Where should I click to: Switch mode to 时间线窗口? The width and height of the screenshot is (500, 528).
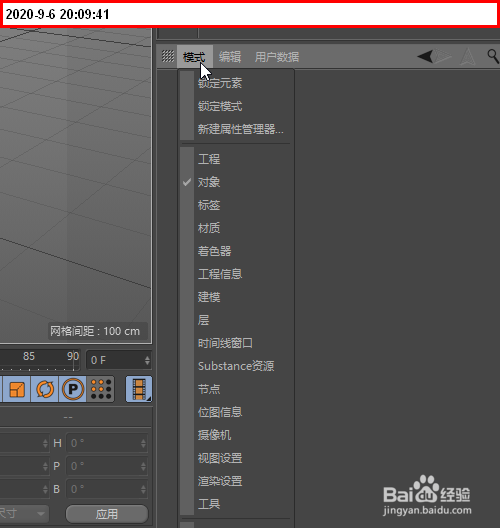pyautogui.click(x=225, y=343)
